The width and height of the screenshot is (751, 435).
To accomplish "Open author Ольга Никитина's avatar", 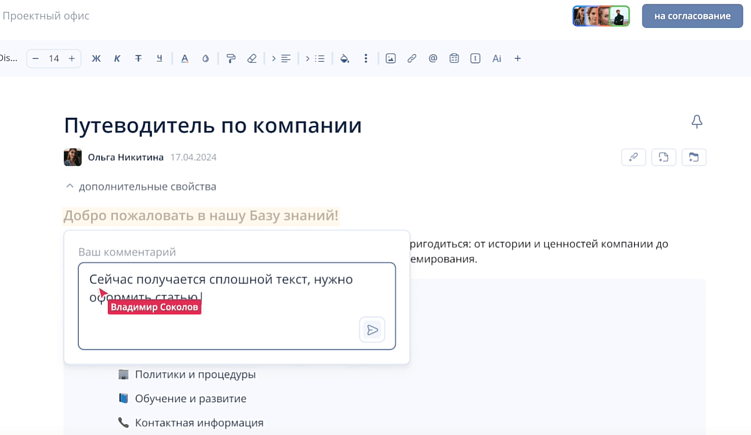I will [x=73, y=157].
